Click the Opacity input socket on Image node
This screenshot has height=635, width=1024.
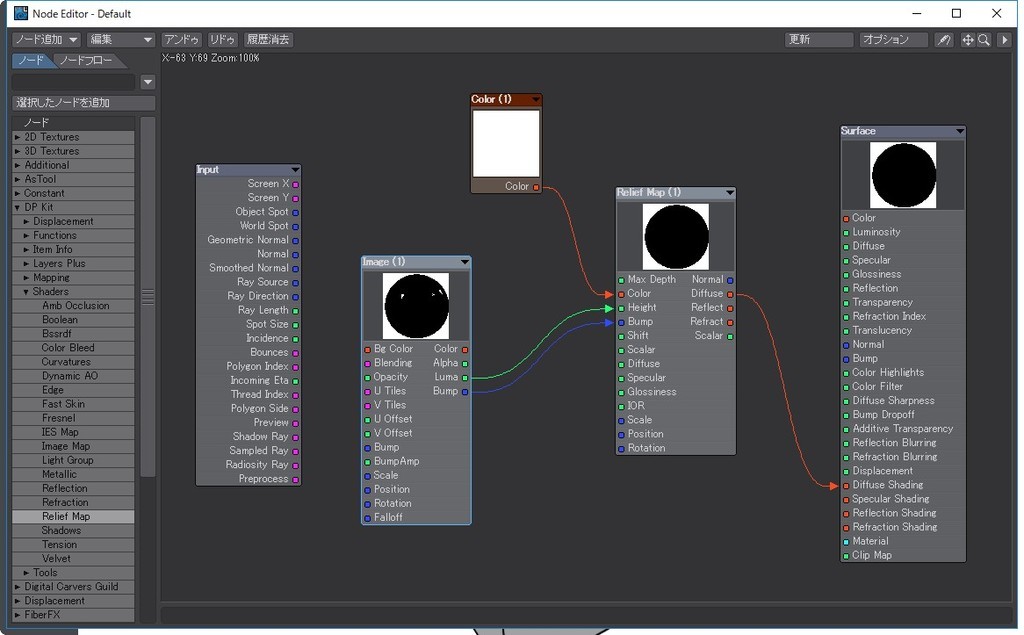367,378
